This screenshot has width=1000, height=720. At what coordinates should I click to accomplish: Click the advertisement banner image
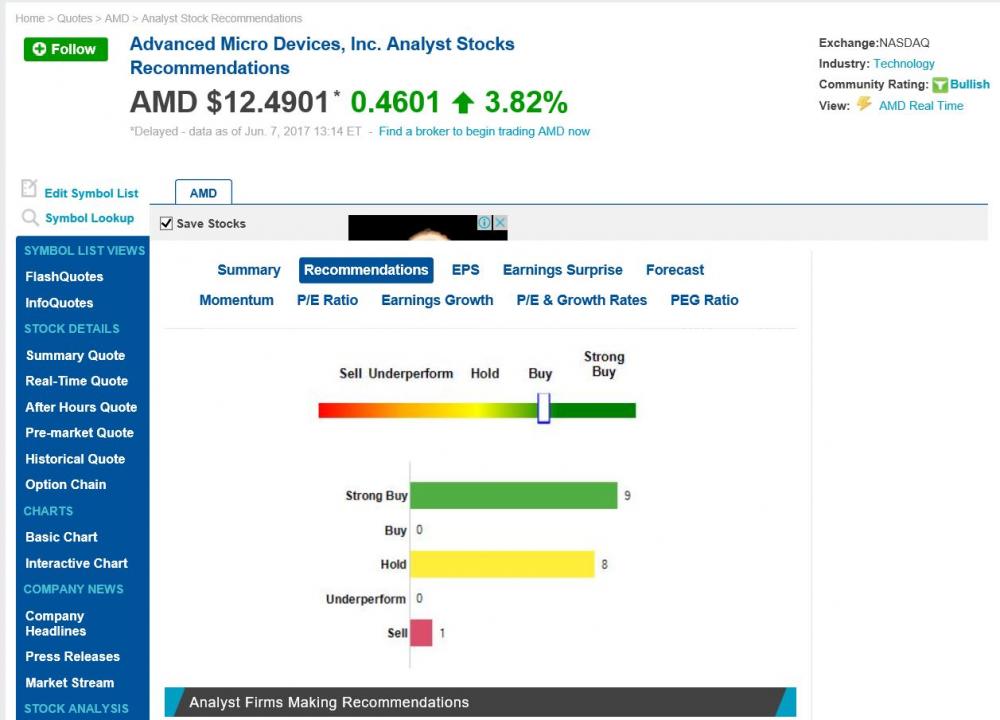(x=428, y=228)
